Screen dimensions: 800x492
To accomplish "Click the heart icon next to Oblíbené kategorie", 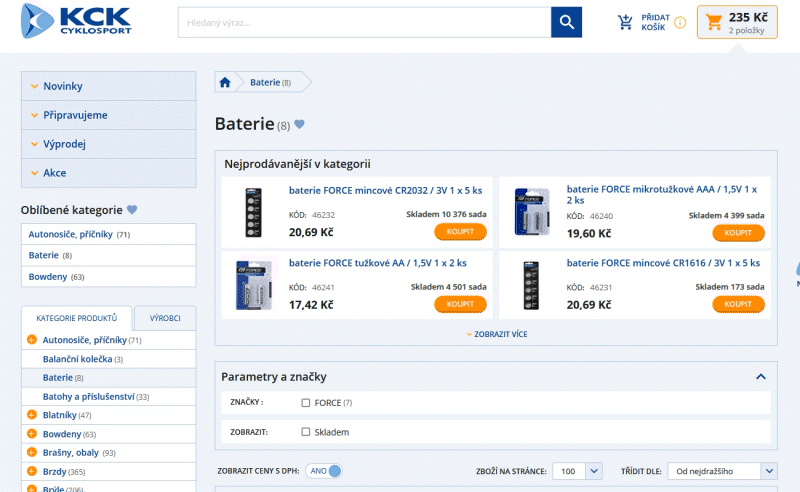I will click(132, 210).
